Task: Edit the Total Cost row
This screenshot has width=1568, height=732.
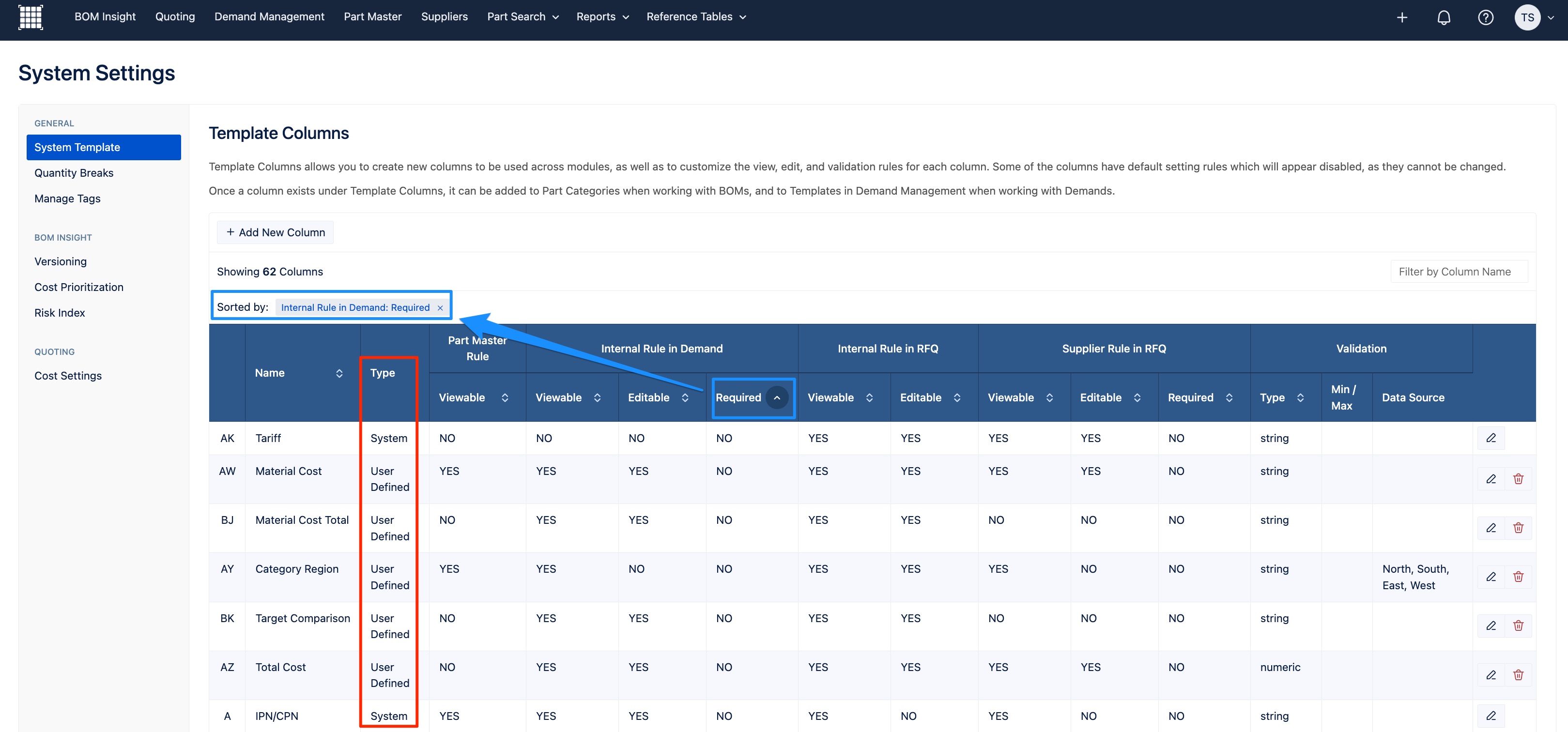Action: tap(1491, 675)
